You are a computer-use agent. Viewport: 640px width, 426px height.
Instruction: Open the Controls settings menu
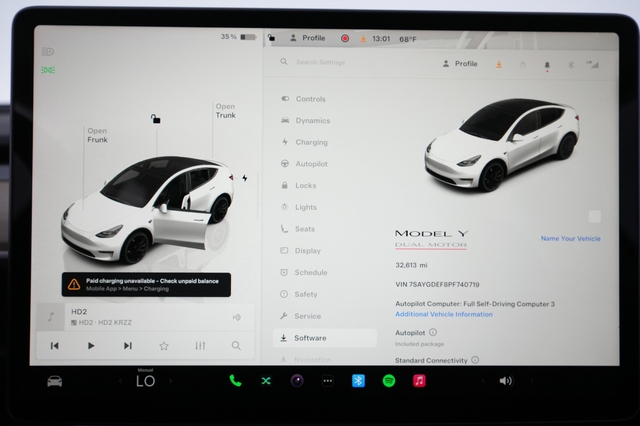click(303, 99)
